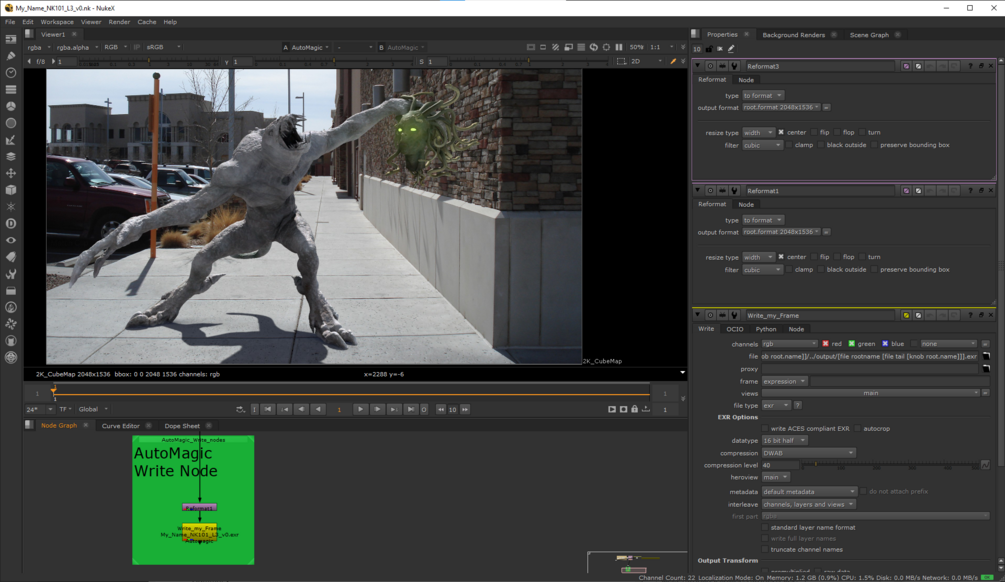Open the Keyer nodes menu

[x=11, y=140]
